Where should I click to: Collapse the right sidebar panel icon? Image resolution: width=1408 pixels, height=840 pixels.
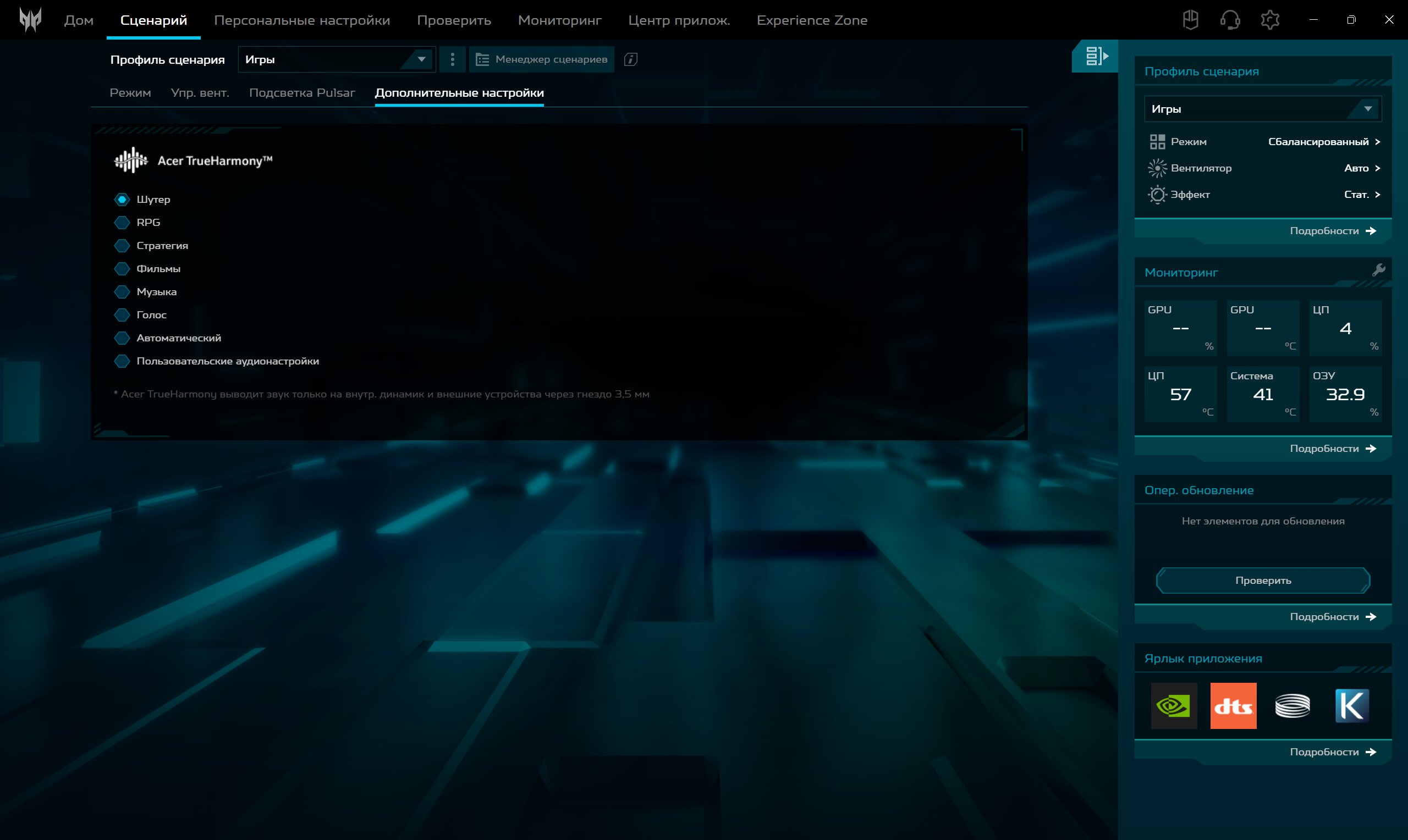click(1096, 56)
